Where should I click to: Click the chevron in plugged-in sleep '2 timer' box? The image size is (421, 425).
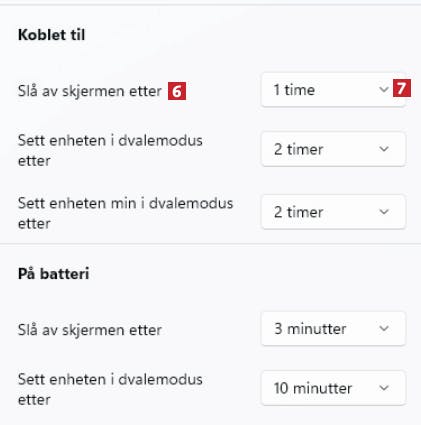click(384, 149)
